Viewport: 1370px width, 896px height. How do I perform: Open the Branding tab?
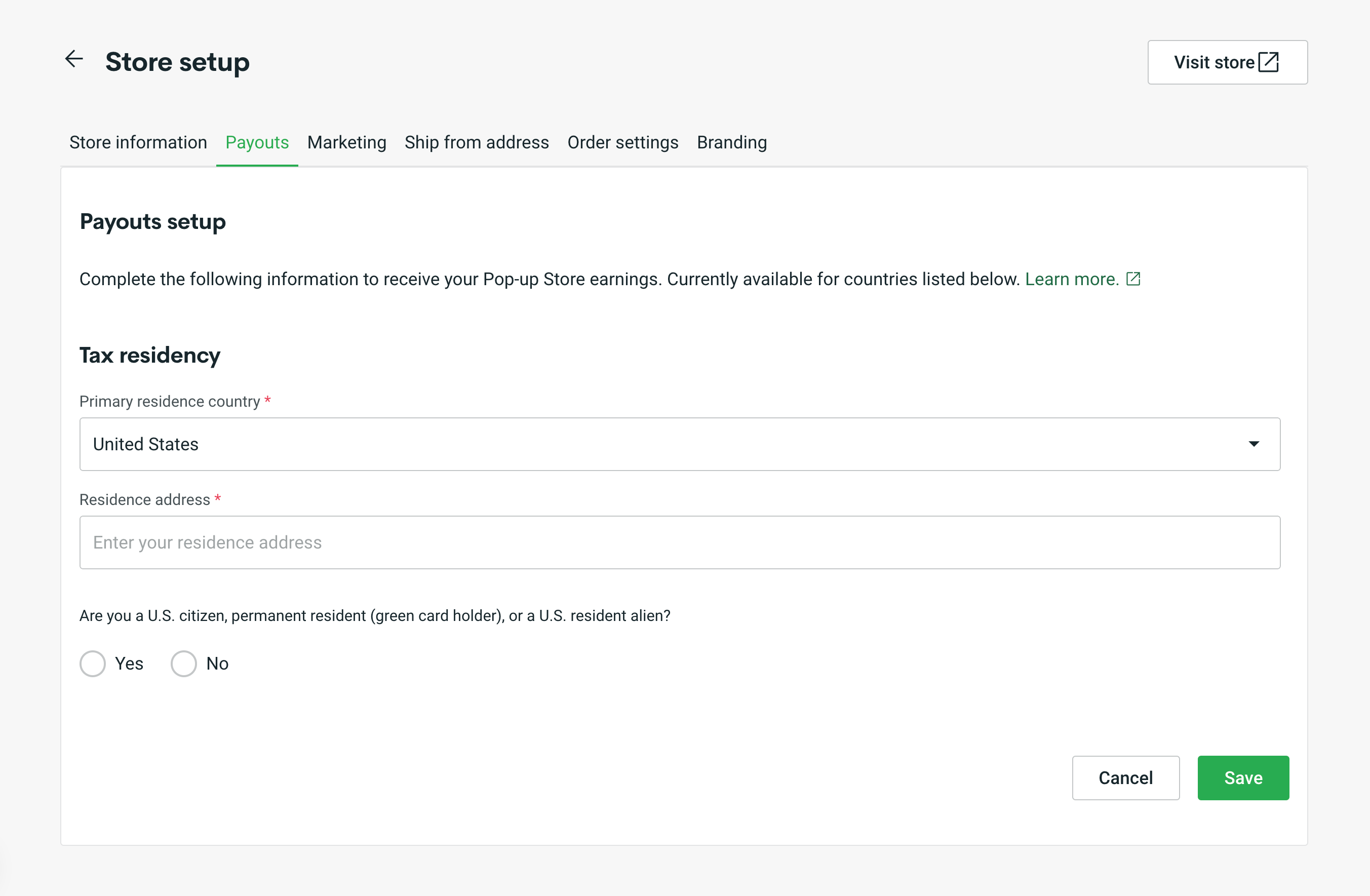click(x=732, y=142)
